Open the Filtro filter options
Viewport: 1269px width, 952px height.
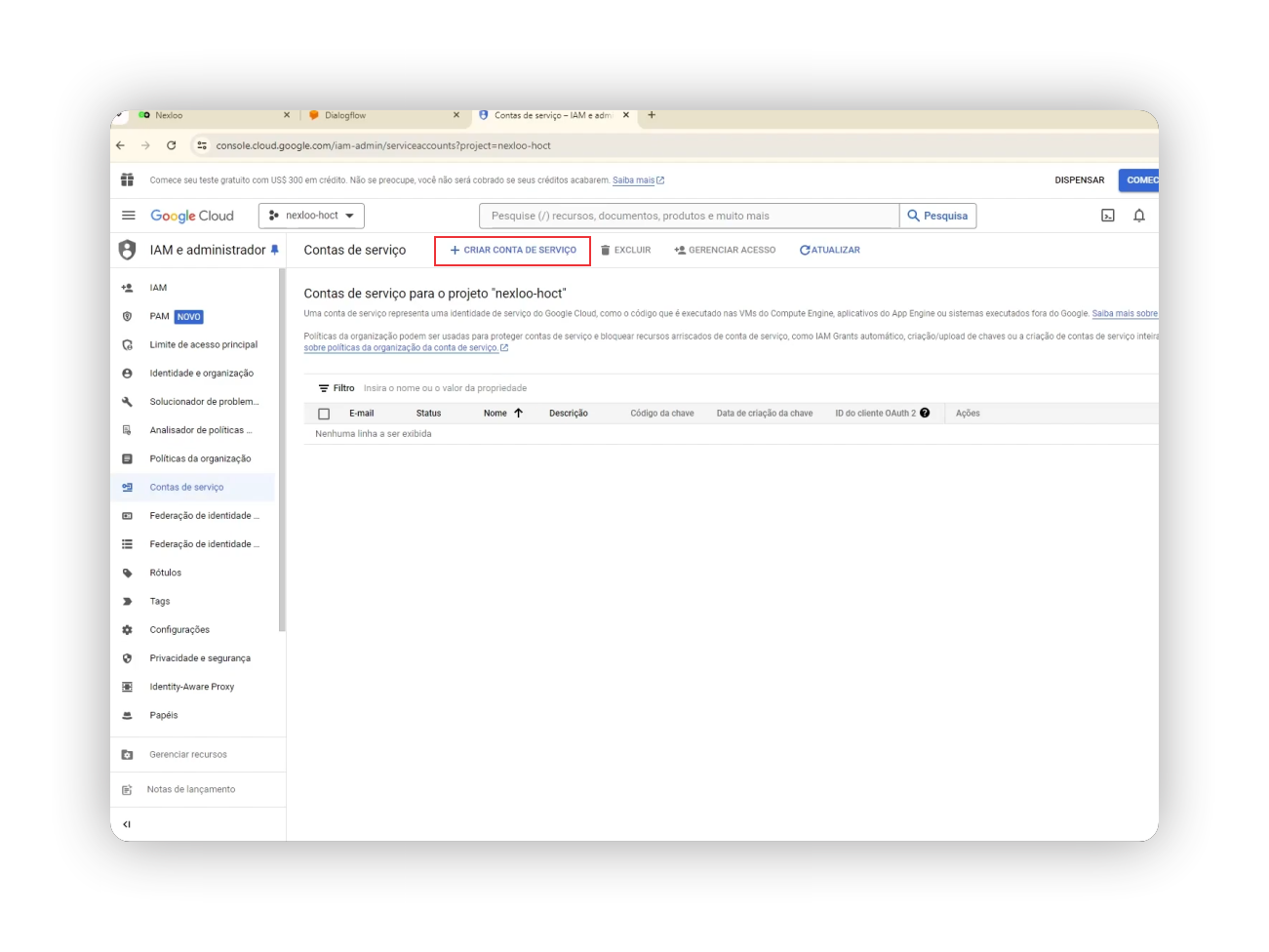(336, 388)
